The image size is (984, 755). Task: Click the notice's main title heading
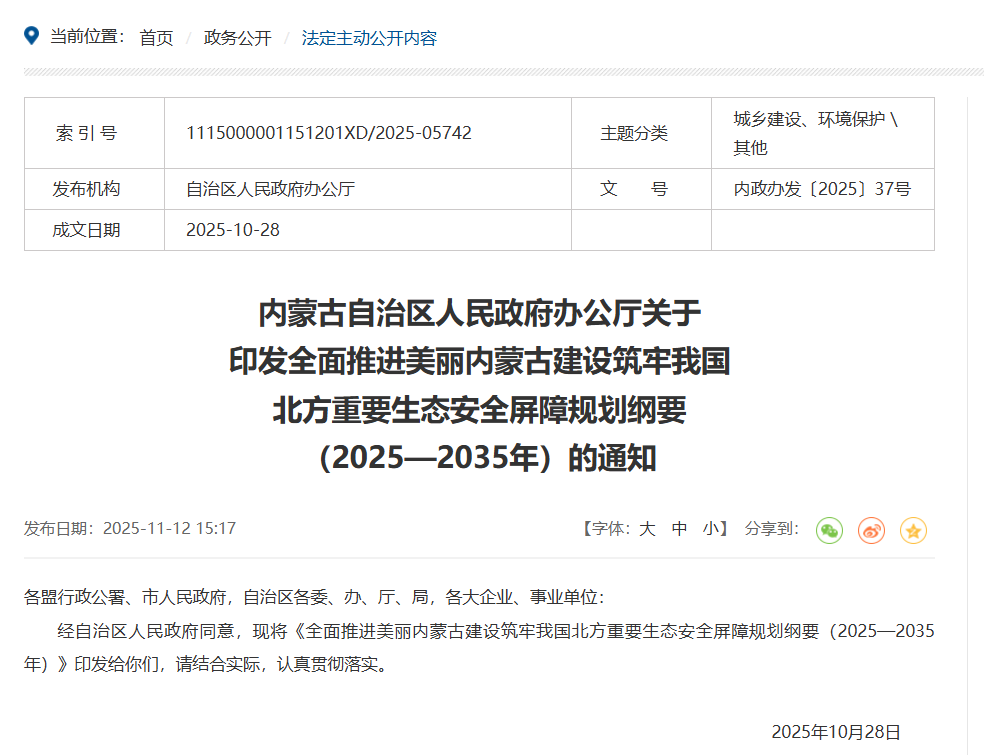(x=480, y=385)
